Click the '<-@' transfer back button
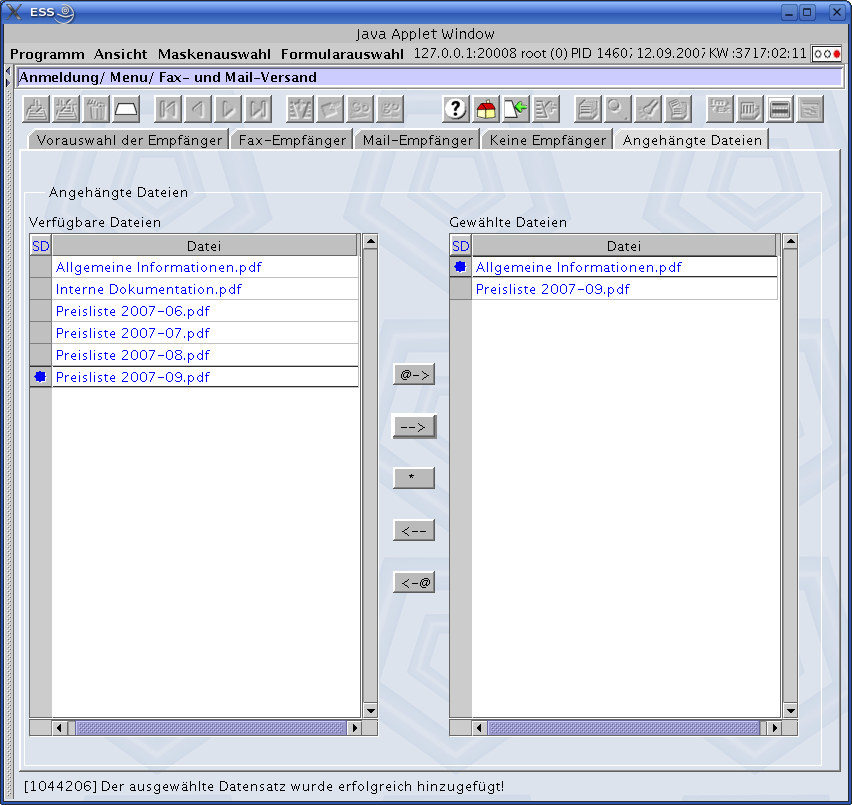 pyautogui.click(x=414, y=583)
